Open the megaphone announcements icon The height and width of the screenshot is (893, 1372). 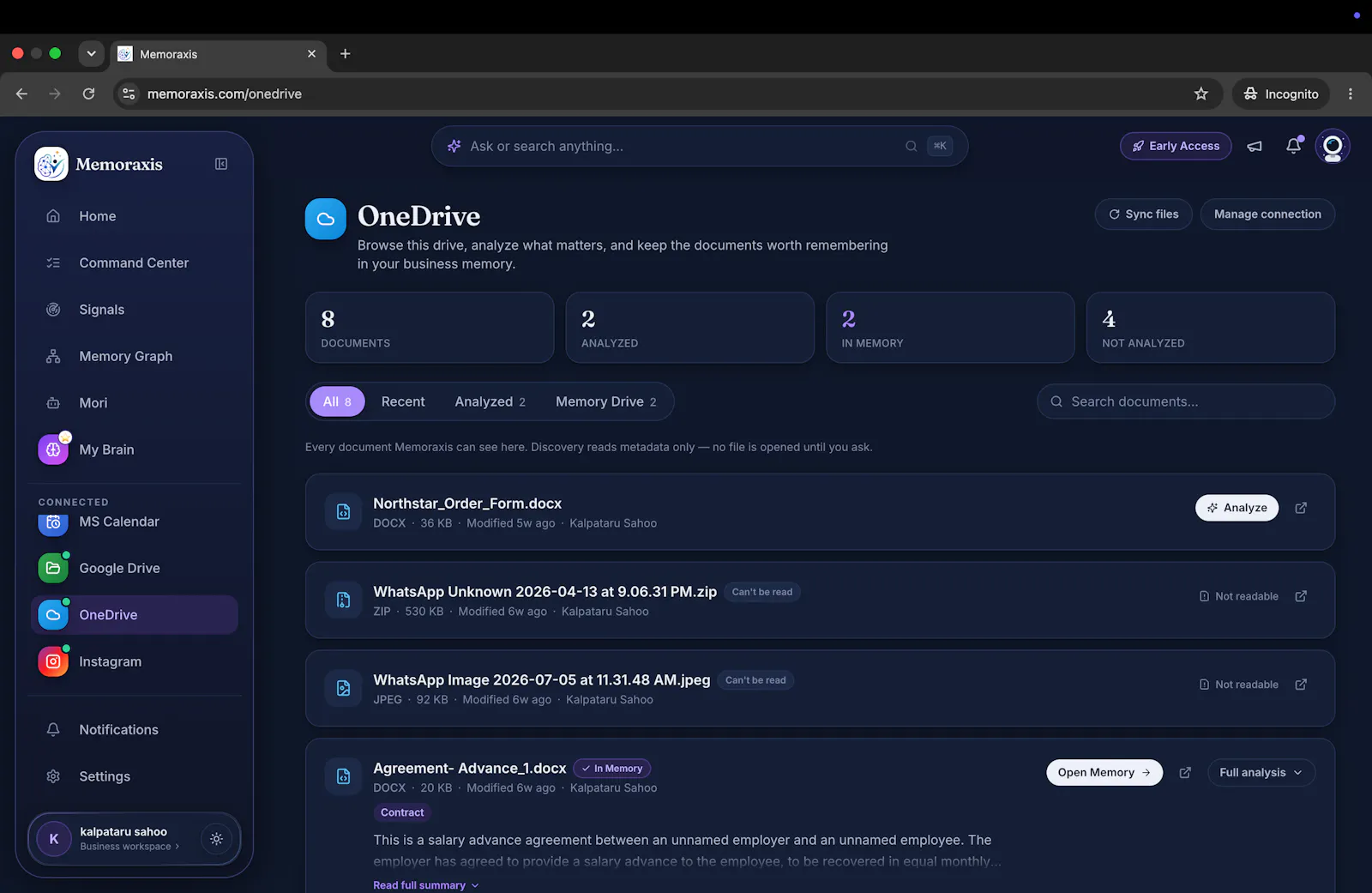tap(1255, 146)
